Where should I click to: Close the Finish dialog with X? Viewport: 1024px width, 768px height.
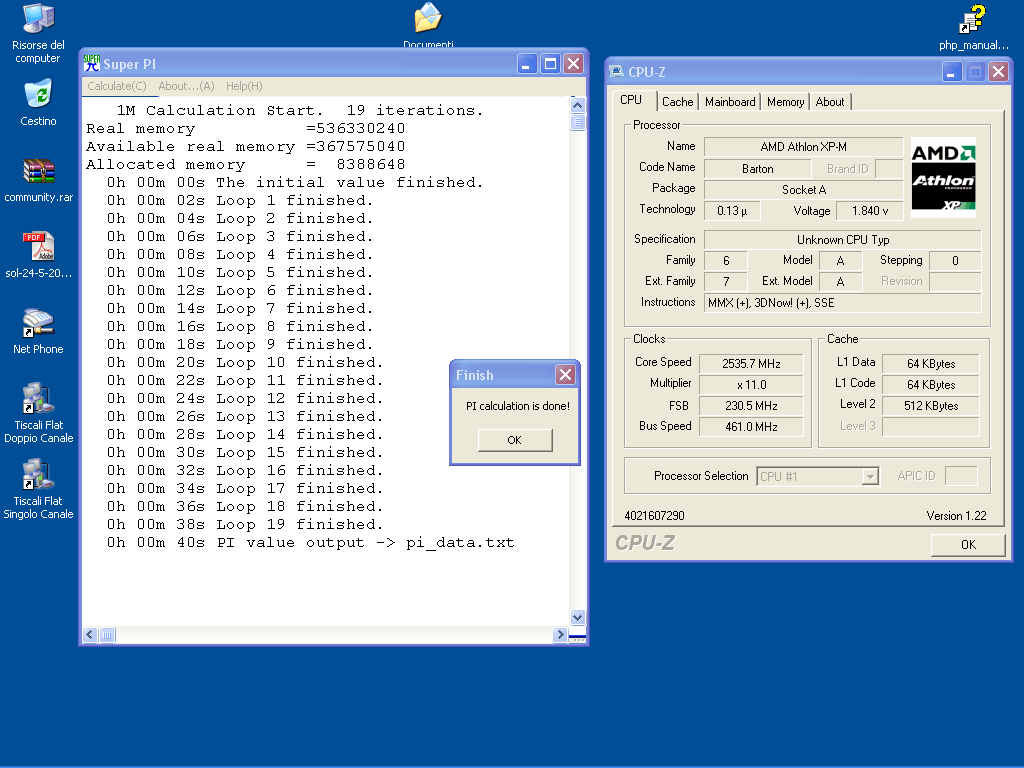click(x=566, y=374)
